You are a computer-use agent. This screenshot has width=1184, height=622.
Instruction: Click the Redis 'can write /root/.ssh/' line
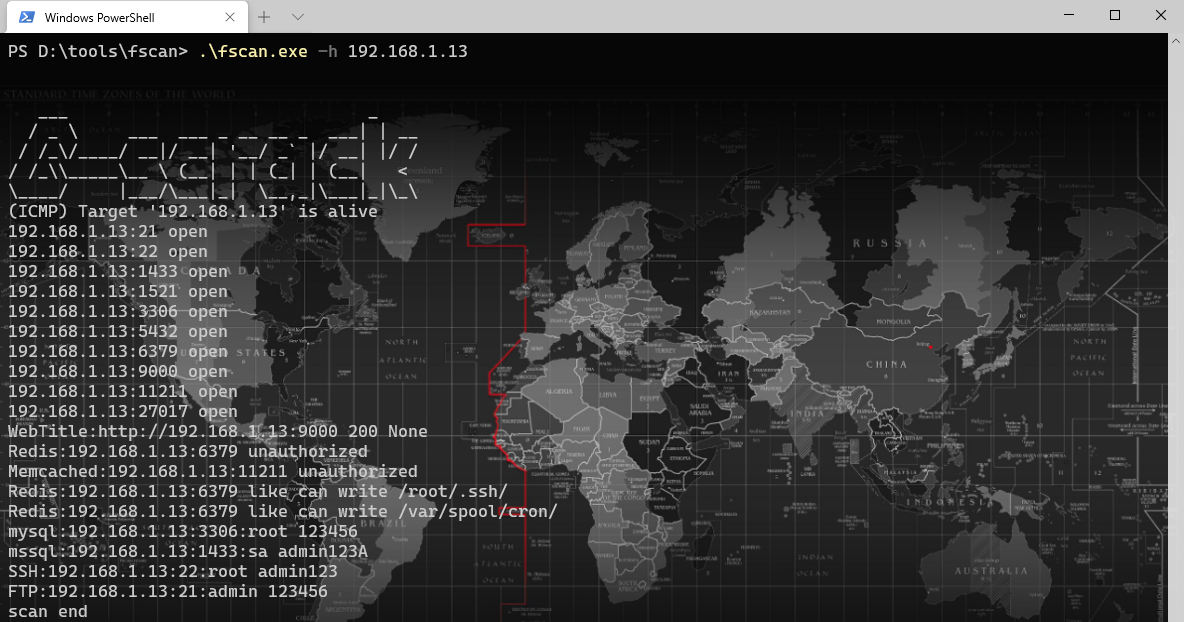click(257, 491)
